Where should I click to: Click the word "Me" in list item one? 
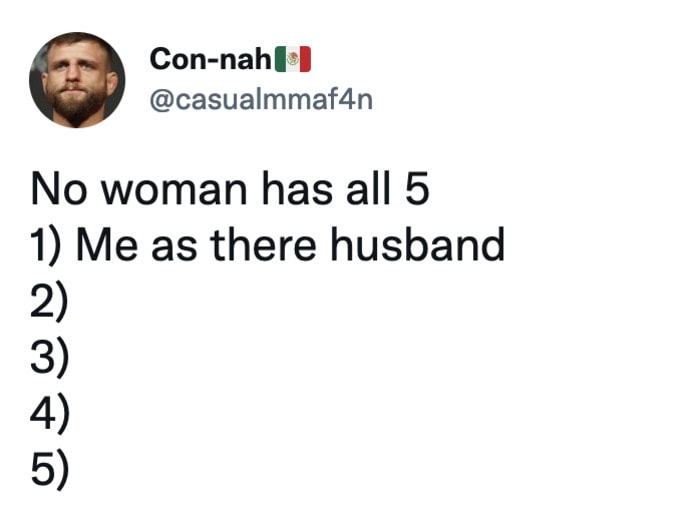click(x=107, y=245)
